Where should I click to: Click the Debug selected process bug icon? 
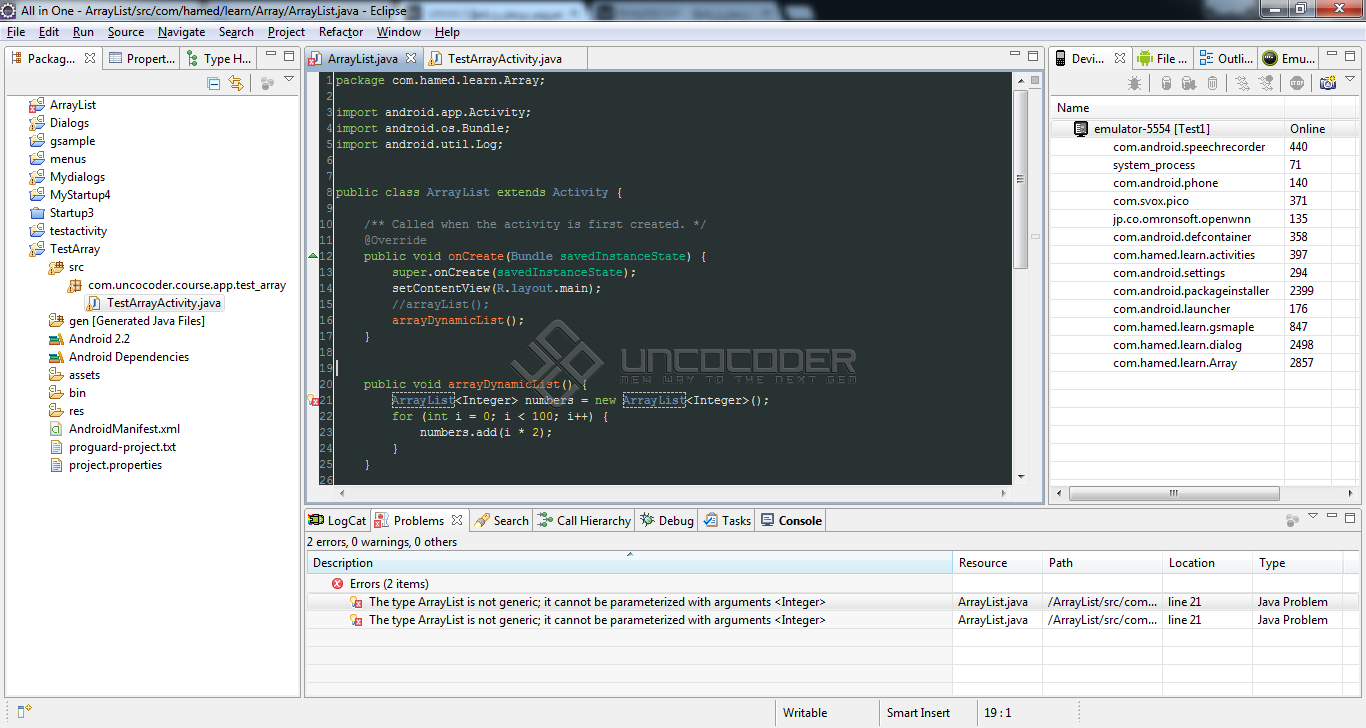tap(1134, 84)
